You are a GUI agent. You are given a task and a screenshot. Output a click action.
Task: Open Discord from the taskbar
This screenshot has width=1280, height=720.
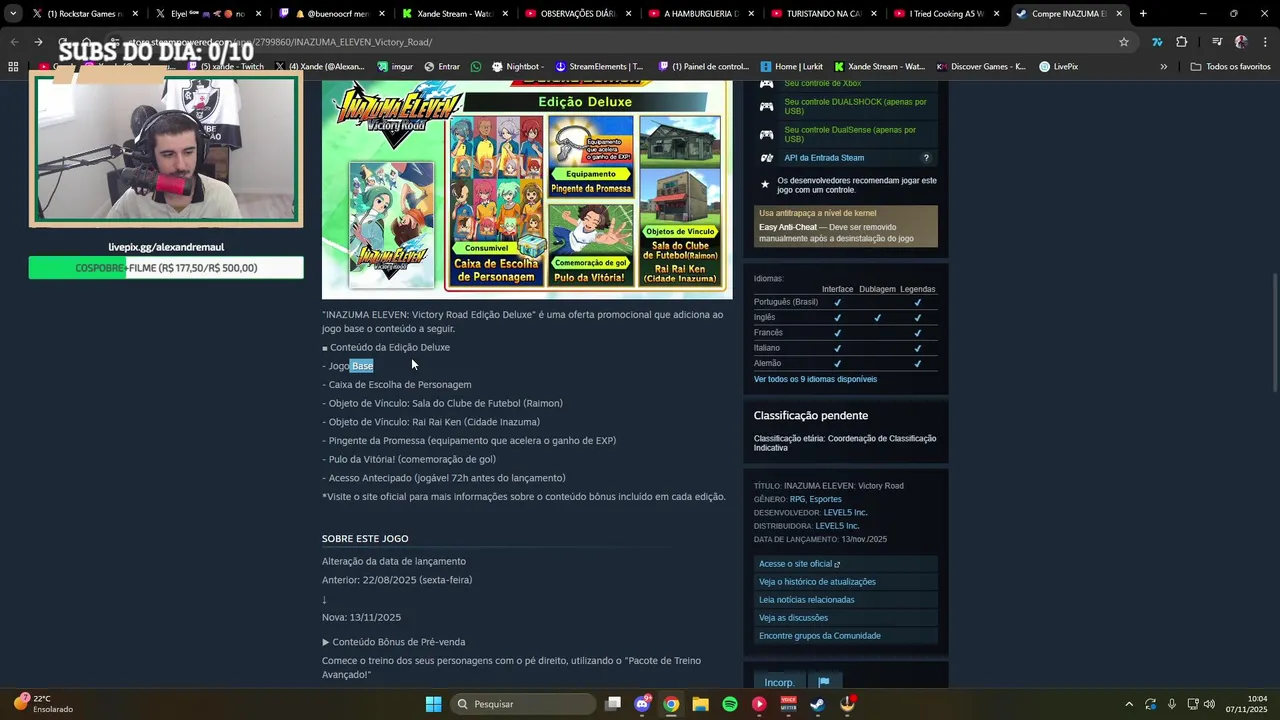click(642, 704)
